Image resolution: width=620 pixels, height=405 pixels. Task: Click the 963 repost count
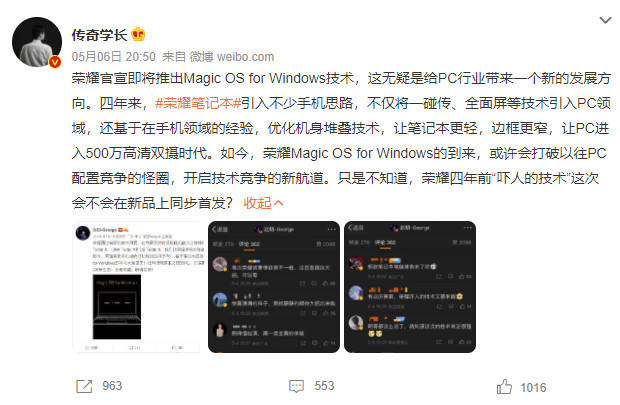click(112, 386)
